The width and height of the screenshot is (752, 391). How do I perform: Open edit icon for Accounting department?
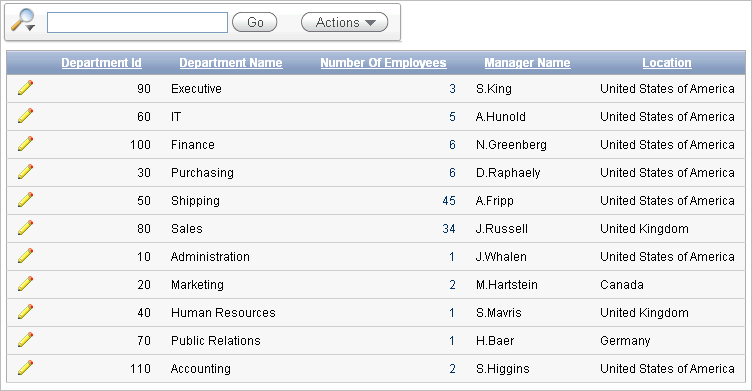point(25,367)
